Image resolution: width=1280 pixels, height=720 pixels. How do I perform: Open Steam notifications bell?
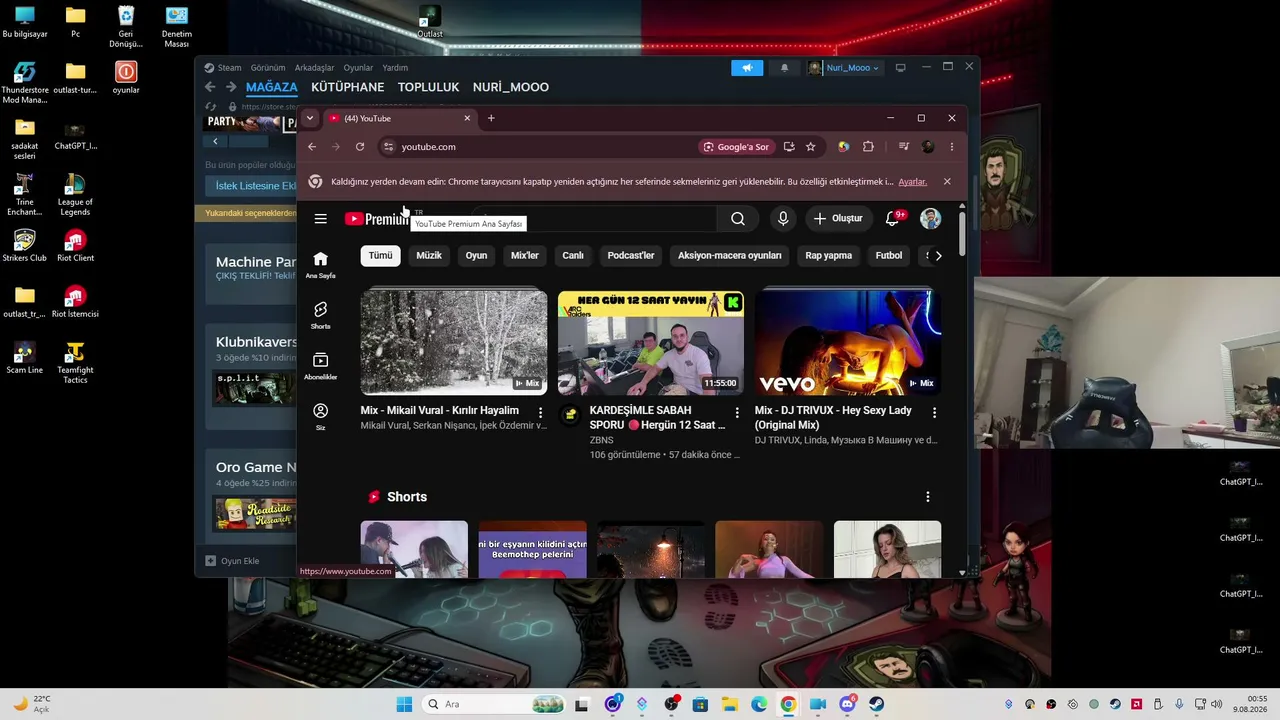pos(784,68)
